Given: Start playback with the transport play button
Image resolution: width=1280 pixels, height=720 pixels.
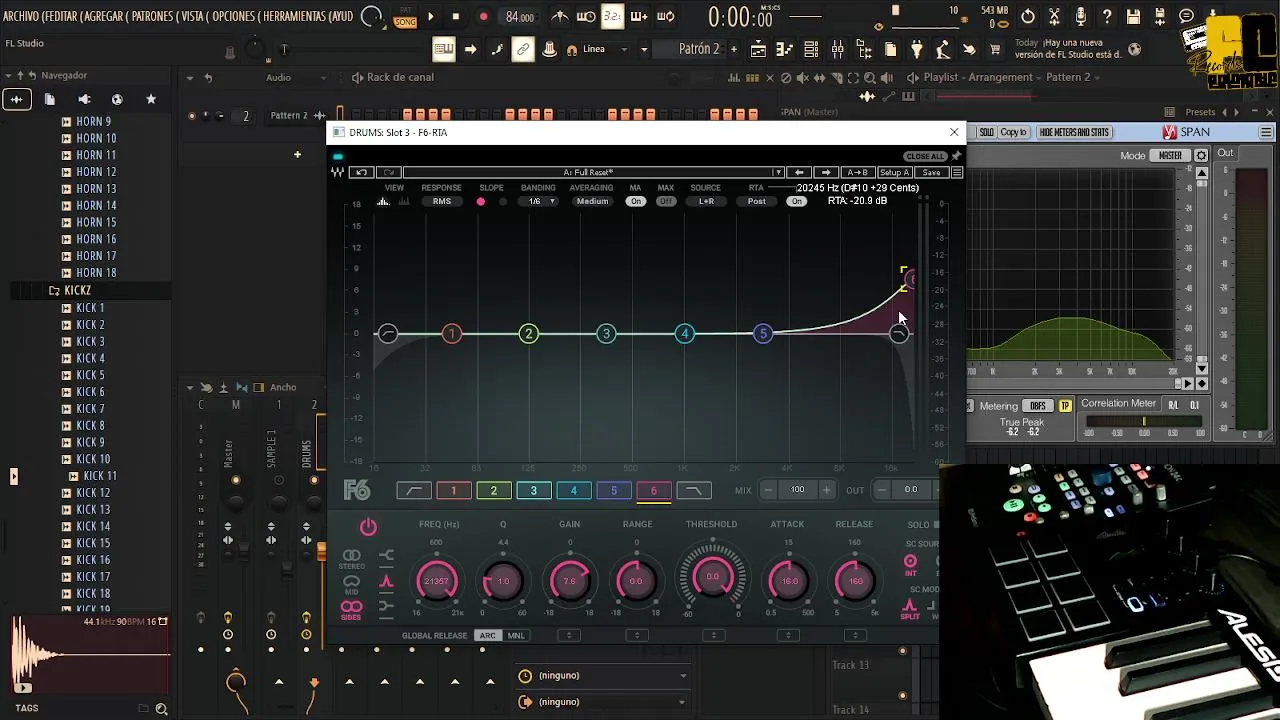Looking at the screenshot, I should pos(431,17).
